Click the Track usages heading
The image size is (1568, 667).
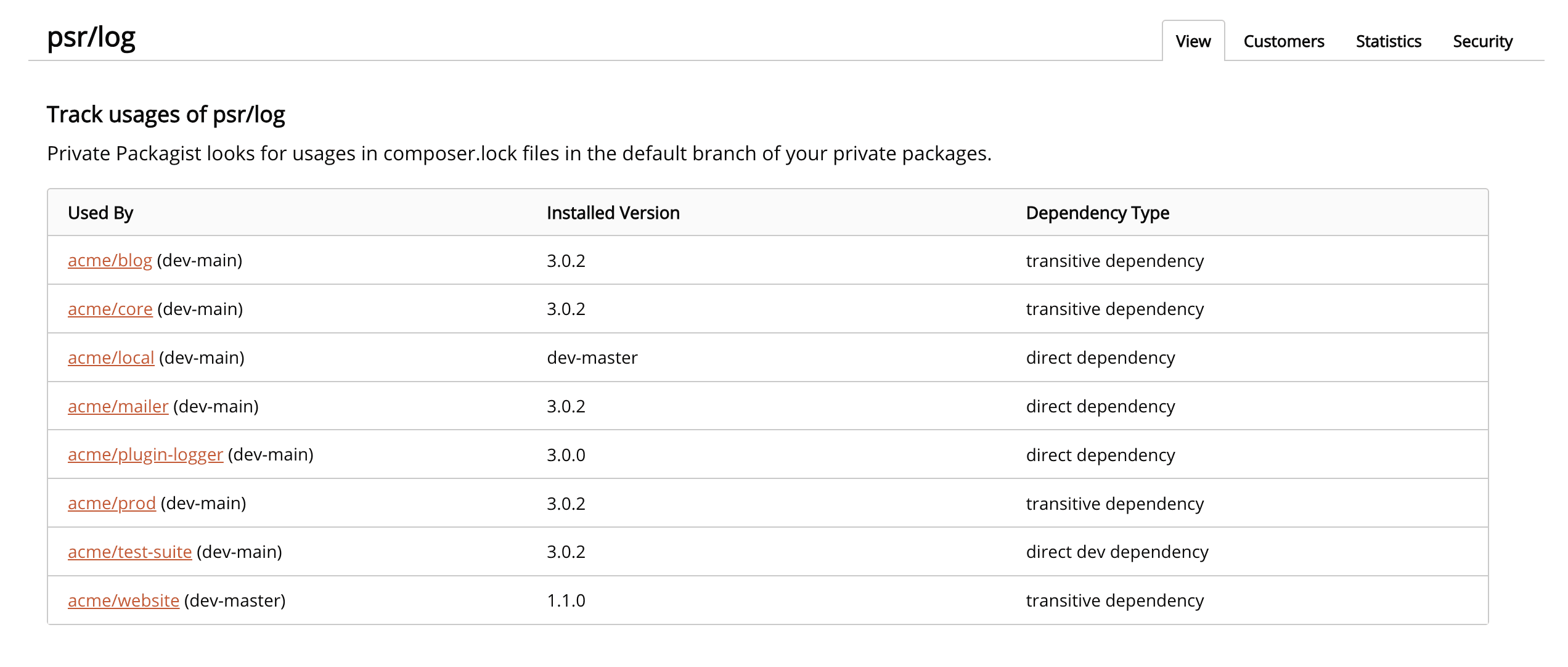tap(167, 114)
